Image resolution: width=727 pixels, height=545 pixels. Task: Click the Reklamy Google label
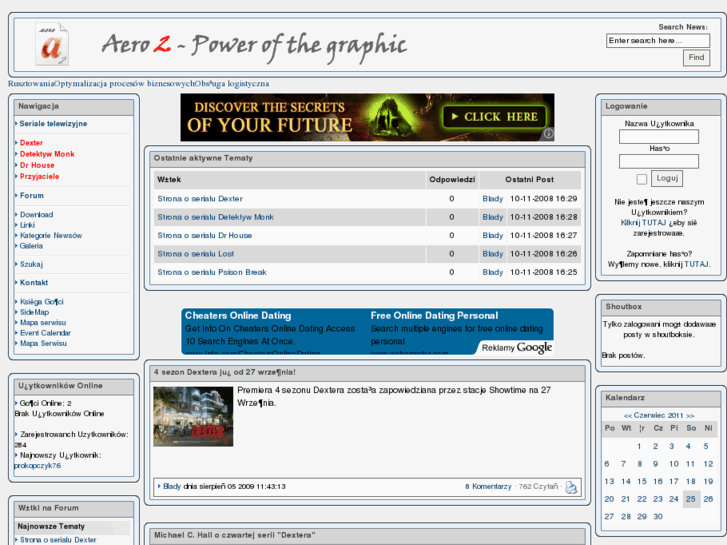pyautogui.click(x=517, y=347)
